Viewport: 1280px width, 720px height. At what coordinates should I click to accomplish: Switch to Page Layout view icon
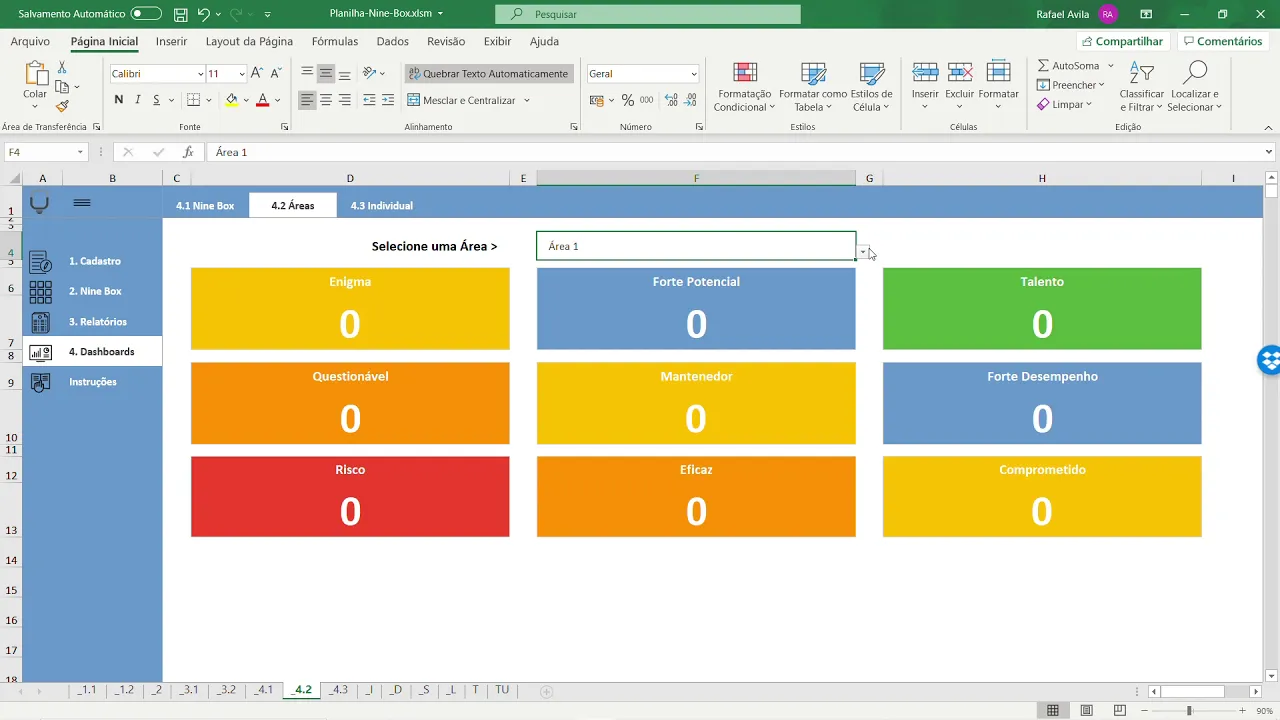pyautogui.click(x=1086, y=710)
